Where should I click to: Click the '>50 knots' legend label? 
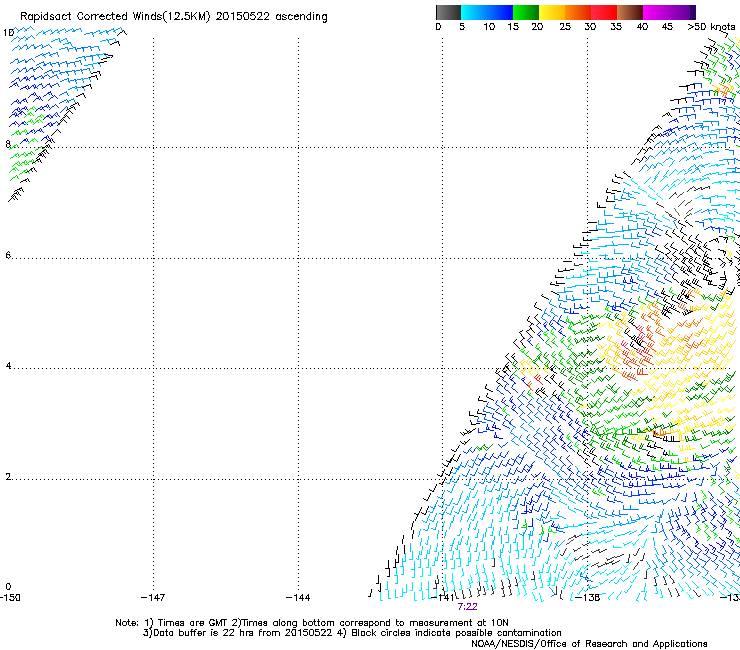point(711,27)
